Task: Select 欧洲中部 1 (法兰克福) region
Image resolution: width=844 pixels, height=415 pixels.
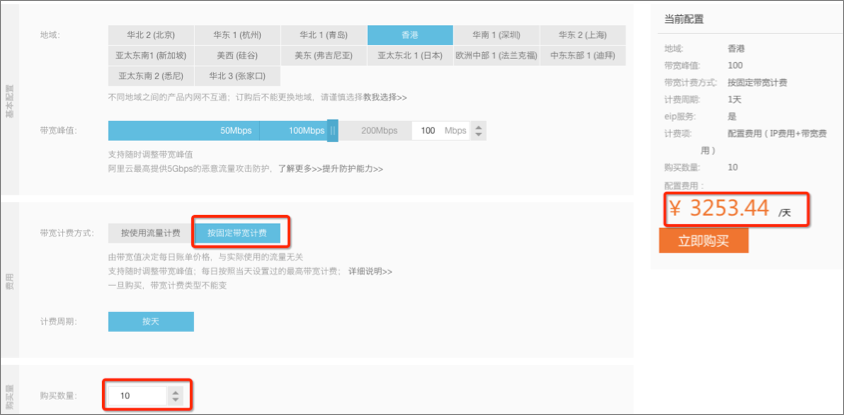Action: 496,55
